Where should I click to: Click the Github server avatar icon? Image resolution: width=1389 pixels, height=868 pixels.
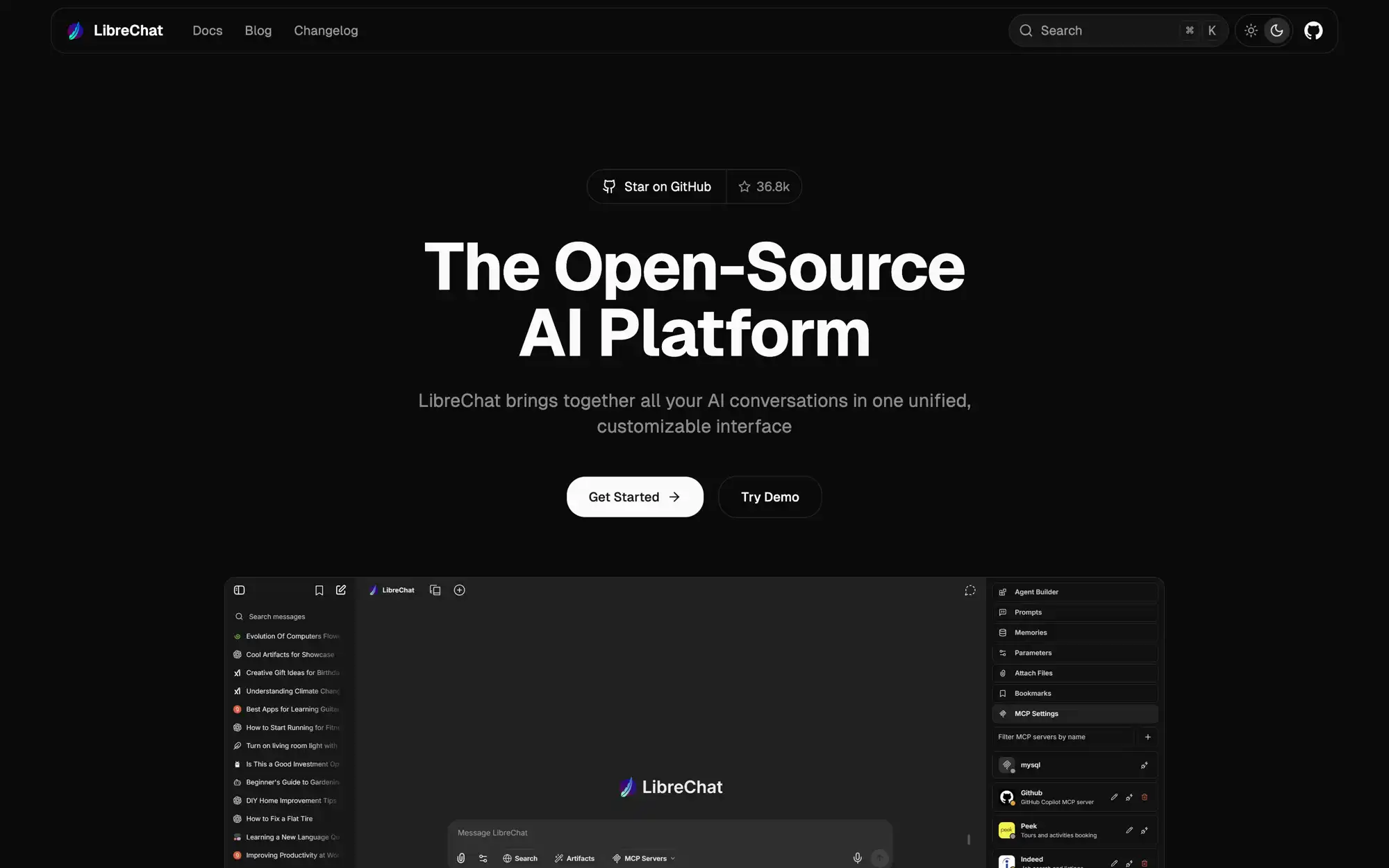pyautogui.click(x=1006, y=797)
